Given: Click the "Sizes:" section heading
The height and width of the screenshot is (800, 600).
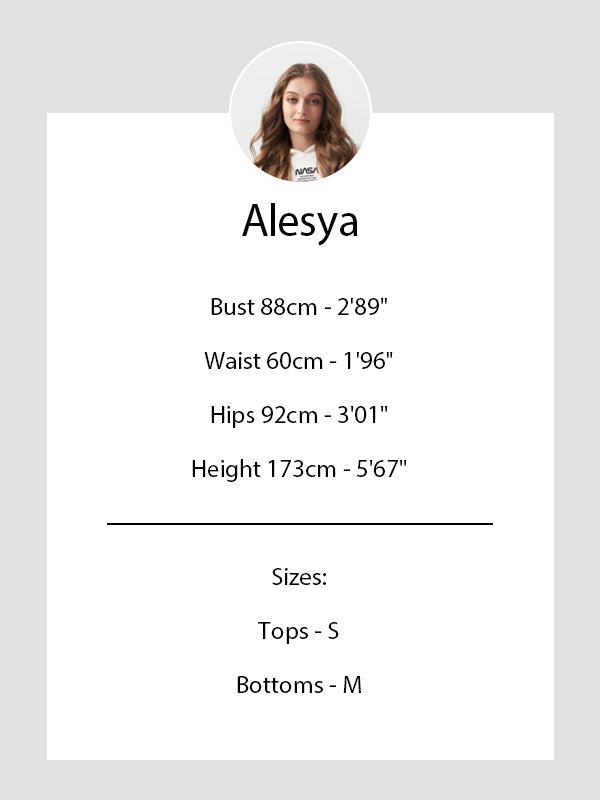Looking at the screenshot, I should tap(300, 577).
